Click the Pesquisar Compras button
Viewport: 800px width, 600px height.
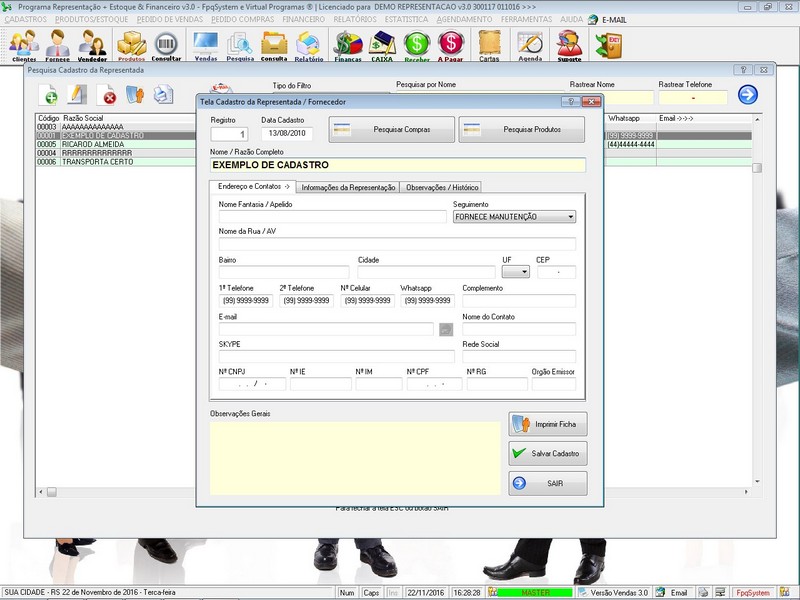coord(391,130)
